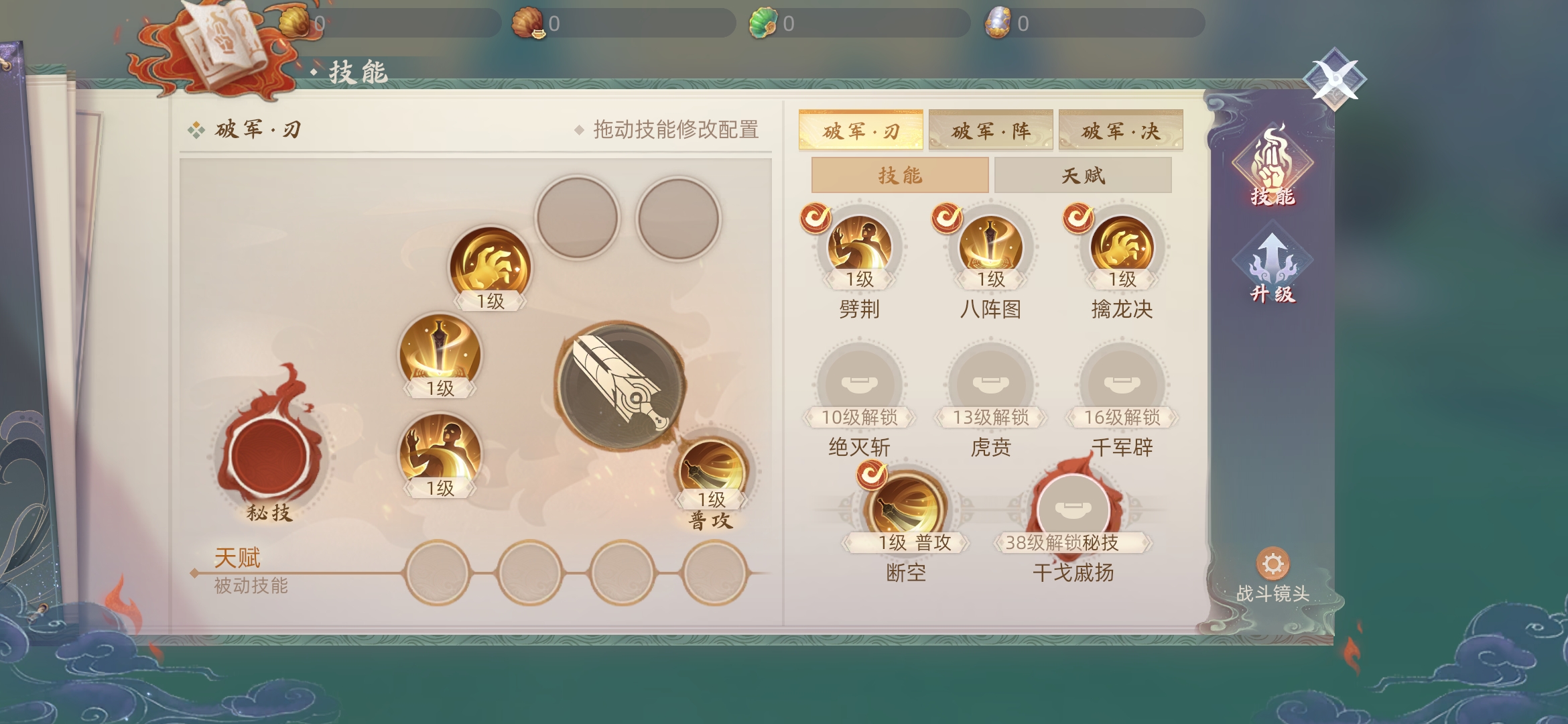The height and width of the screenshot is (724, 1568).
Task: Tap the locked 干戈戚扬 secret skill
Action: (x=1073, y=509)
